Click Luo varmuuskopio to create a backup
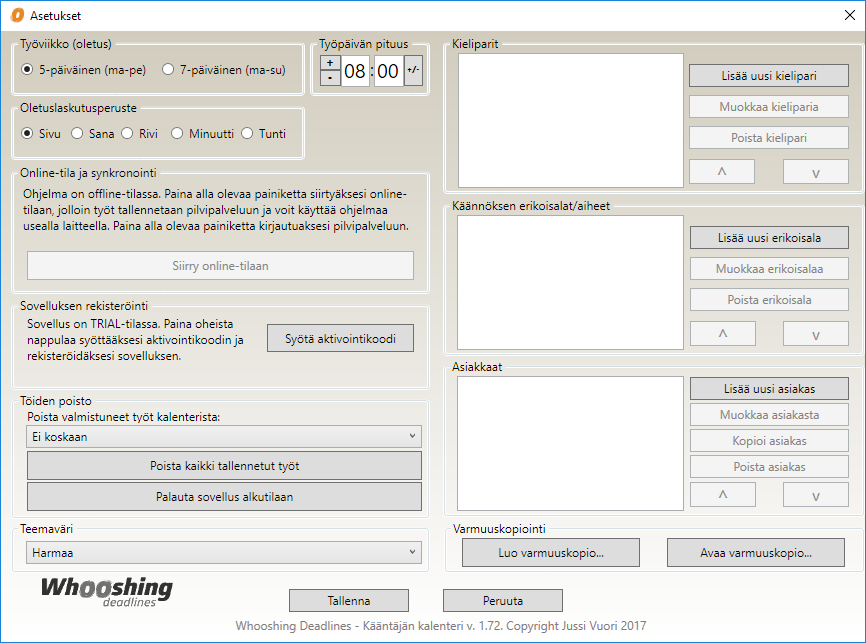 click(553, 552)
